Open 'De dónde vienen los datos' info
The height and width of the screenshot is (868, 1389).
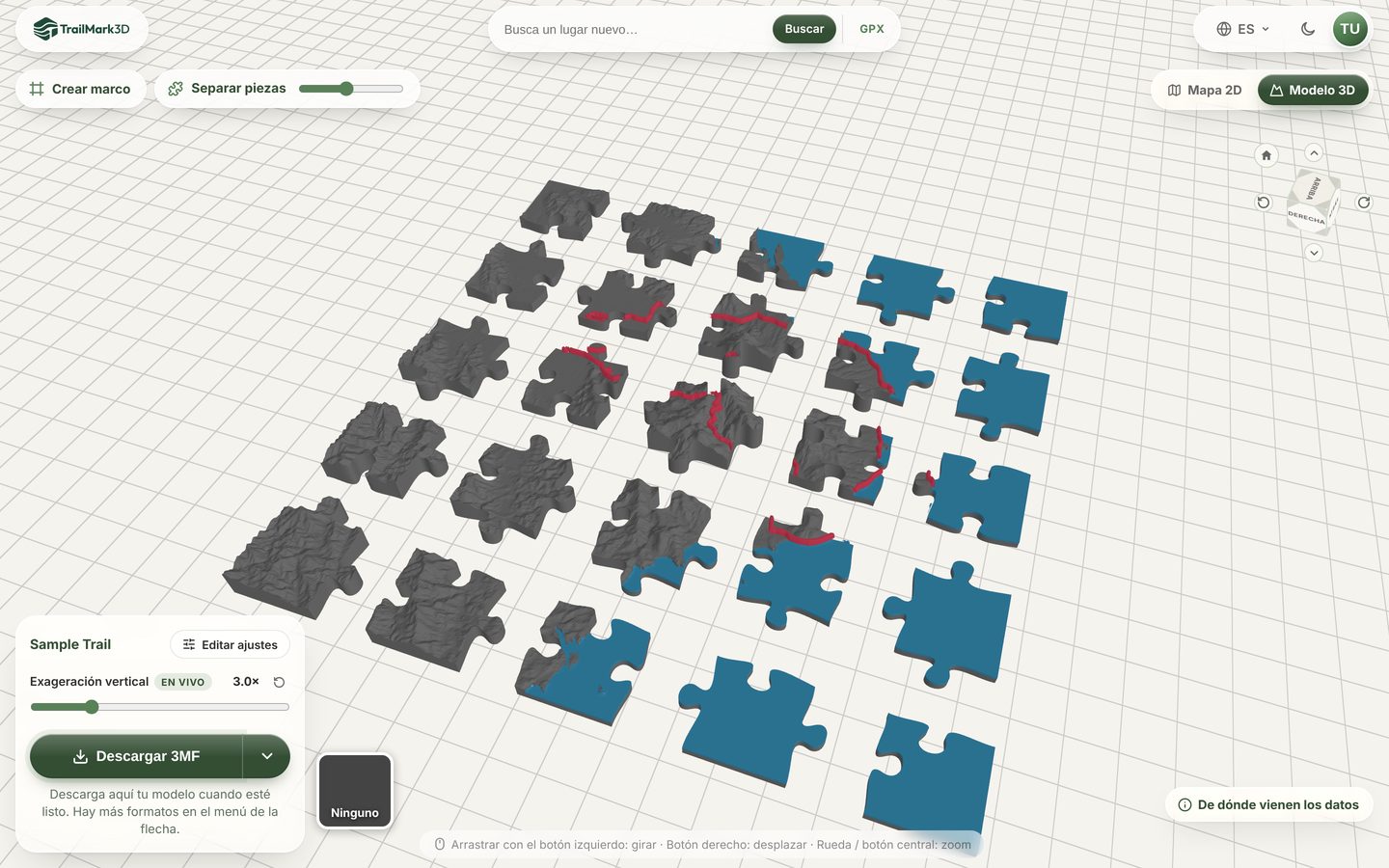pos(1268,804)
